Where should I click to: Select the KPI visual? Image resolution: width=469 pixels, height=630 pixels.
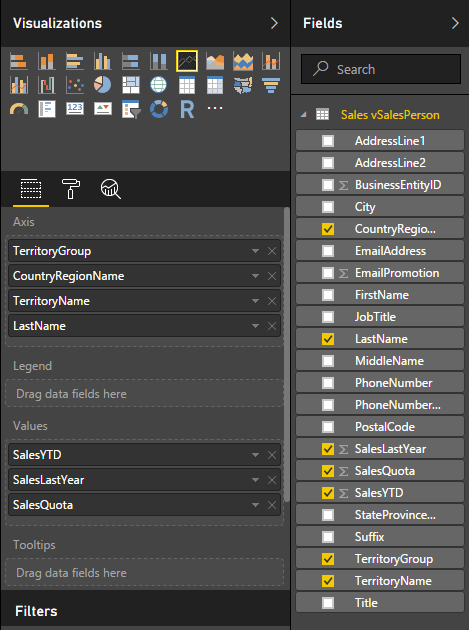[x=102, y=109]
